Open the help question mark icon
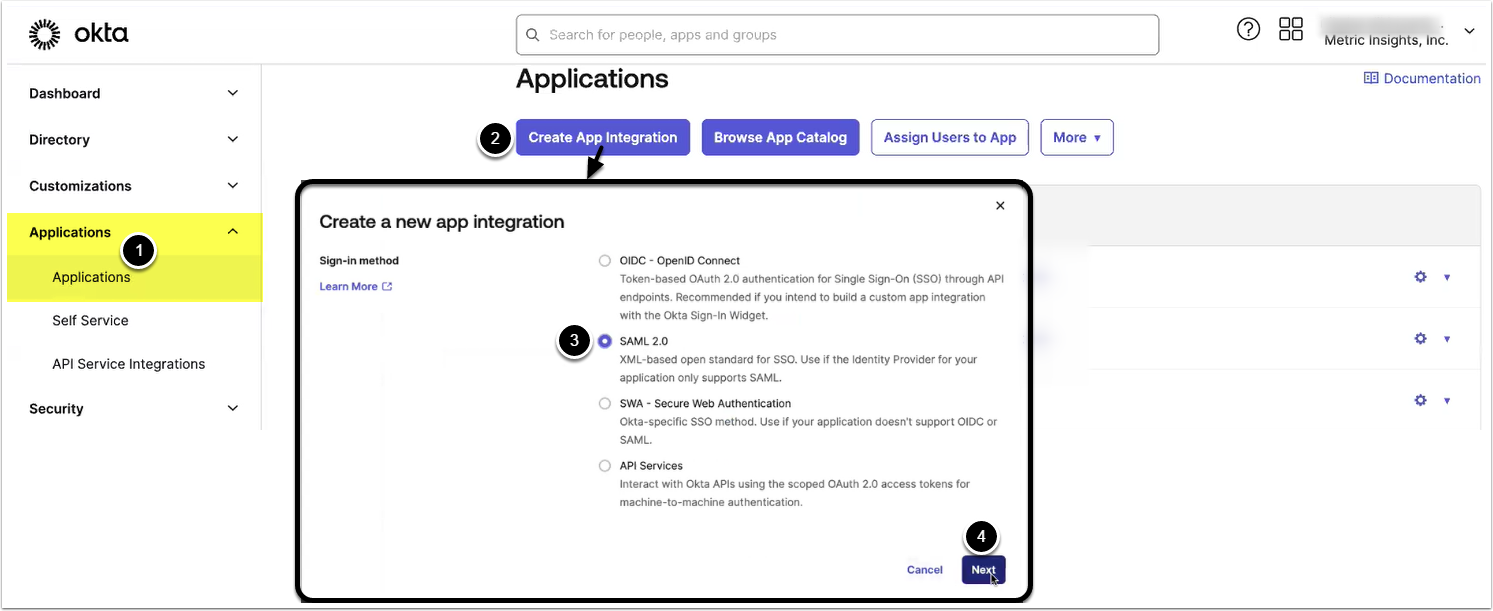 [1248, 29]
